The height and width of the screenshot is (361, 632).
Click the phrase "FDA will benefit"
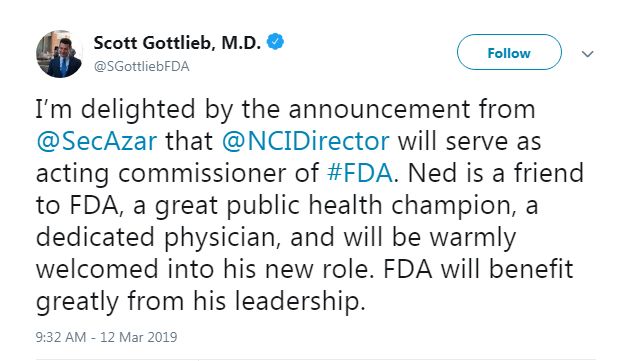click(478, 270)
